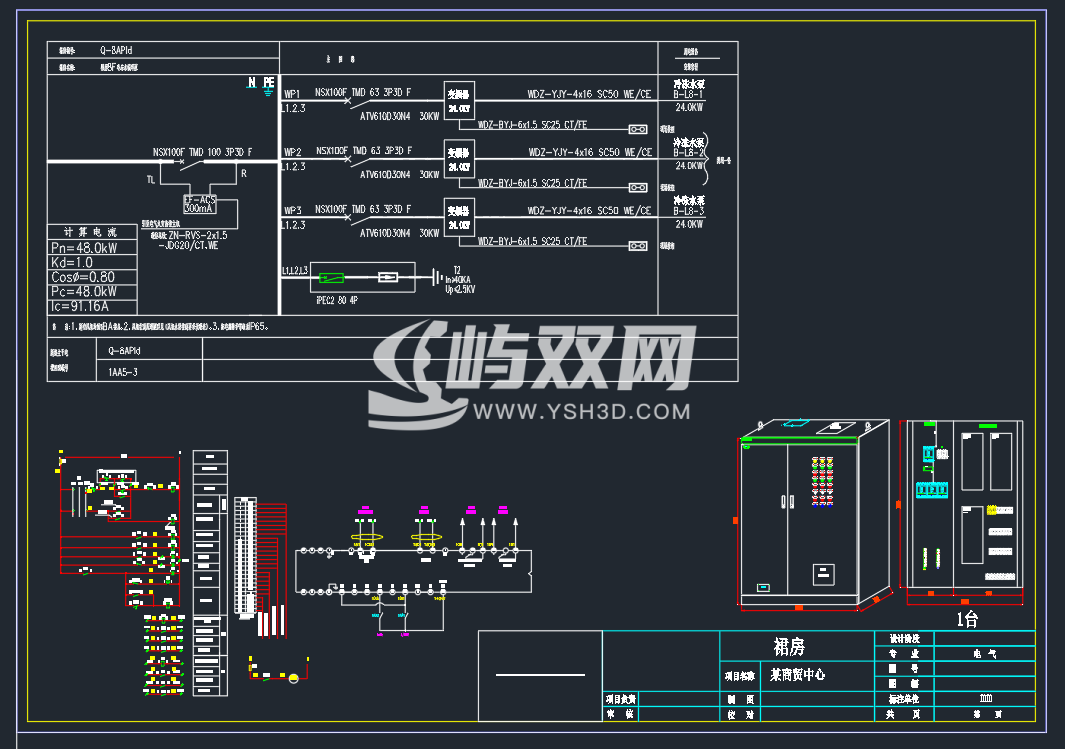The image size is (1065, 749).
Task: Select ATV610D30N4 30KW under WP3
Action: pyautogui.click(x=399, y=234)
